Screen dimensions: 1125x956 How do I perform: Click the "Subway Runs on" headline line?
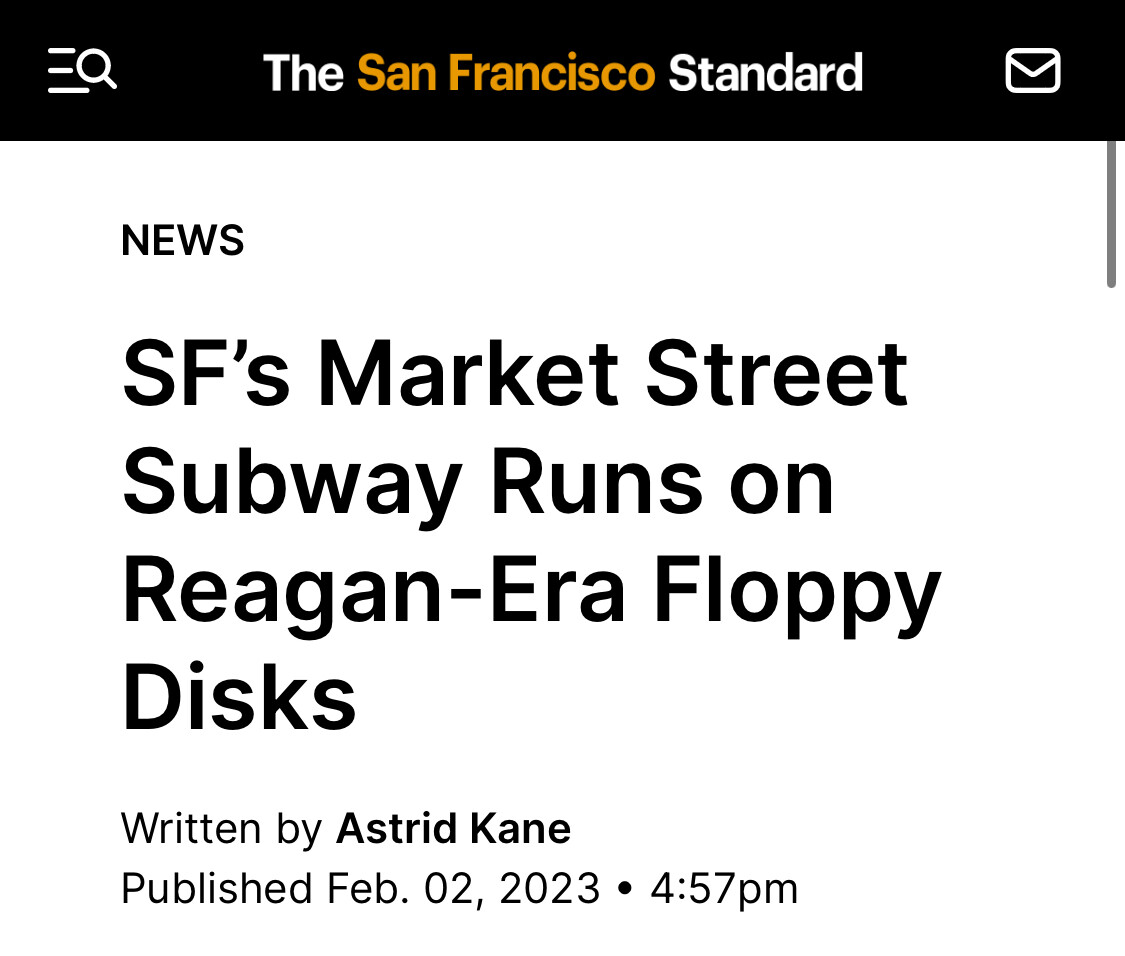point(478,483)
